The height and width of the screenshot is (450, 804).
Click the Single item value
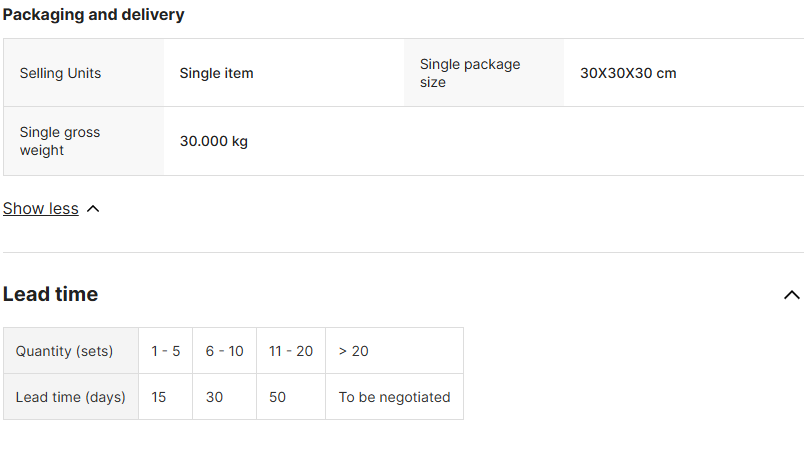tap(216, 73)
